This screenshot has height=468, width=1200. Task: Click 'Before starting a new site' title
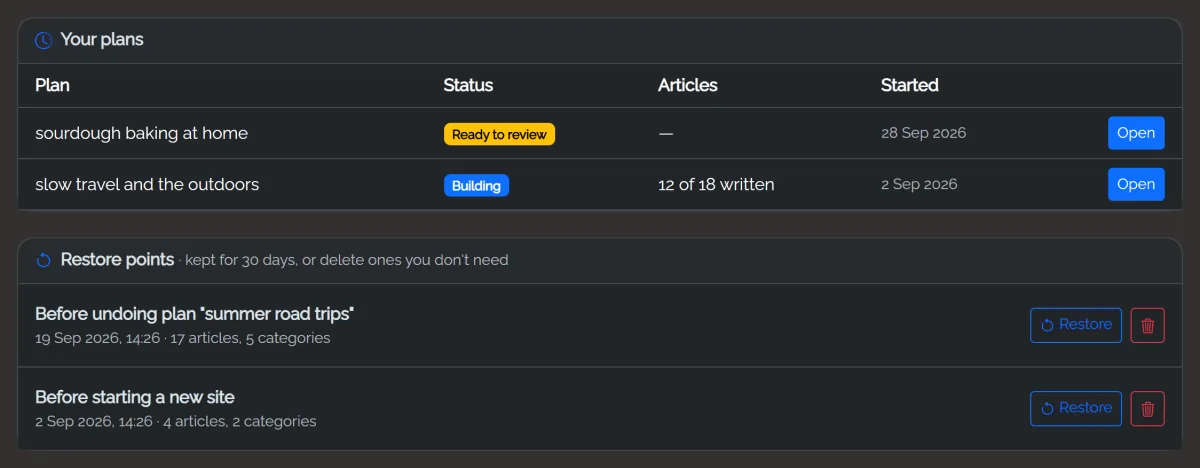pyautogui.click(x=135, y=397)
